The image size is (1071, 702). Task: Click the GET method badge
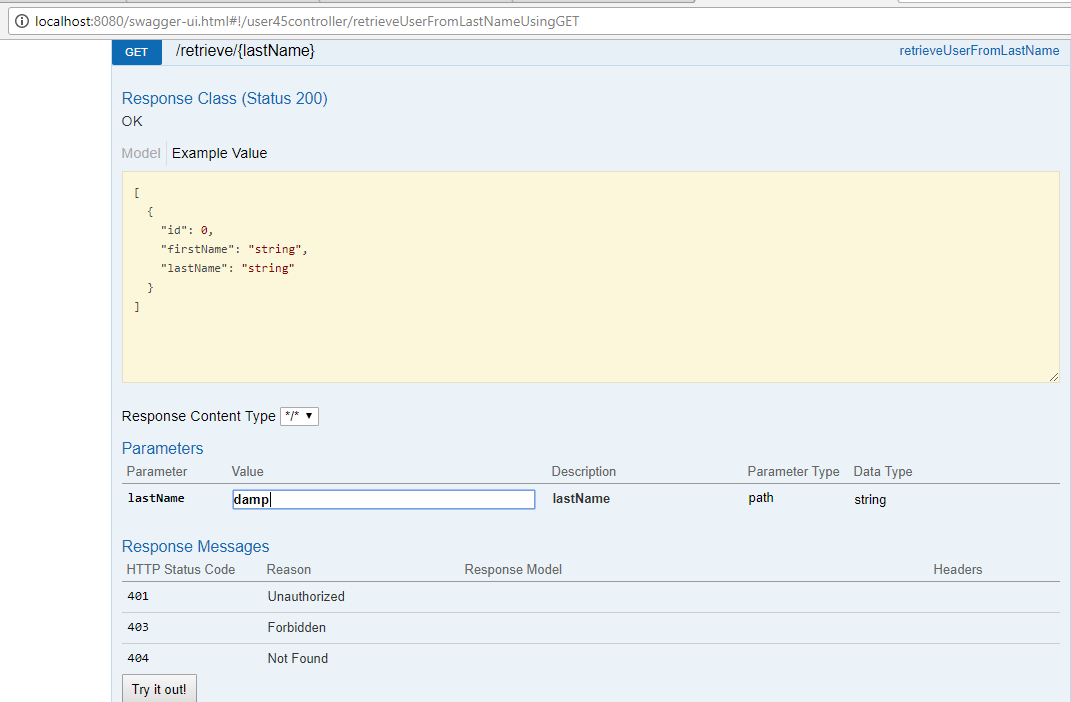pos(136,51)
